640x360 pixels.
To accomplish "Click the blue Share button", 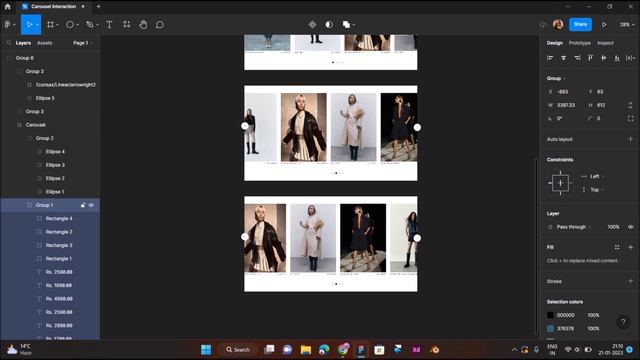I will 580,24.
